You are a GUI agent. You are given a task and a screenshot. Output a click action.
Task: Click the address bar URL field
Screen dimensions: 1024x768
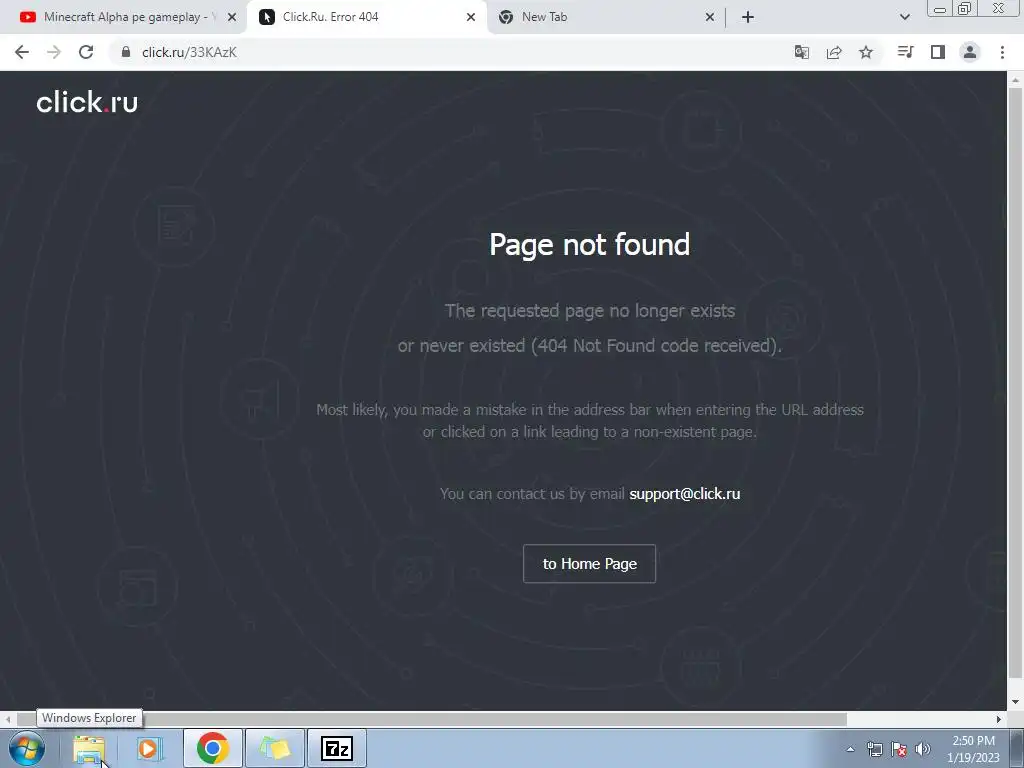point(451,52)
